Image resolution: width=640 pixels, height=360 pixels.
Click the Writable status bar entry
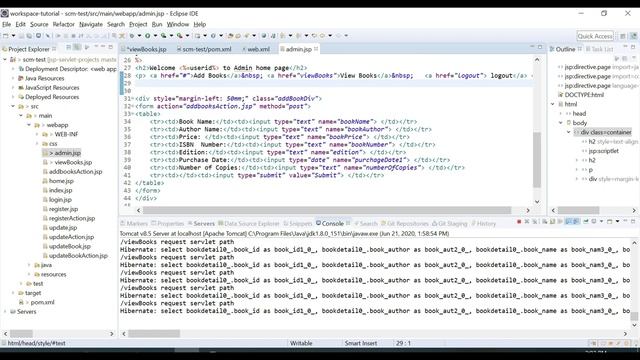pos(301,343)
